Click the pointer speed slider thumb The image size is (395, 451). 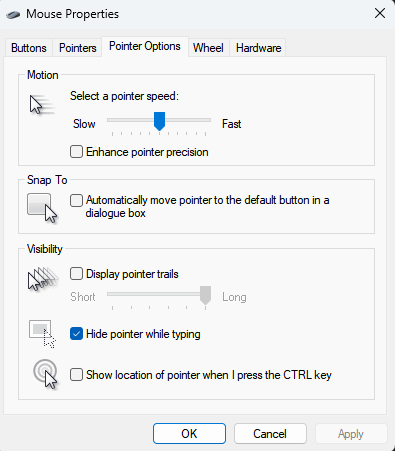(x=159, y=121)
